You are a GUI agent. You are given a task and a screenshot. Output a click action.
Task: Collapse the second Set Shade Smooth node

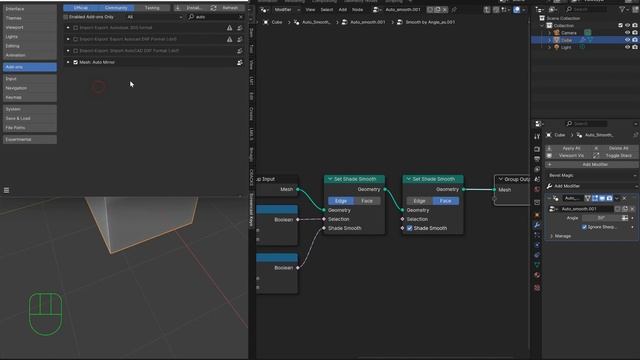click(409, 179)
